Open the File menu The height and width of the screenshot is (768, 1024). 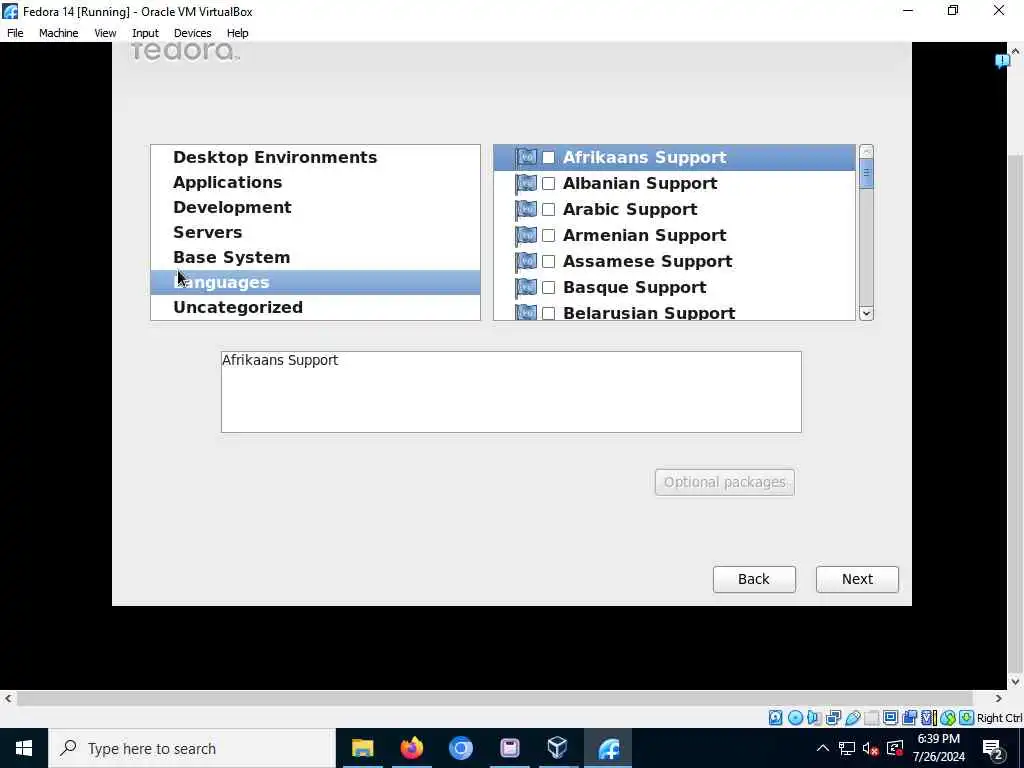tap(15, 33)
